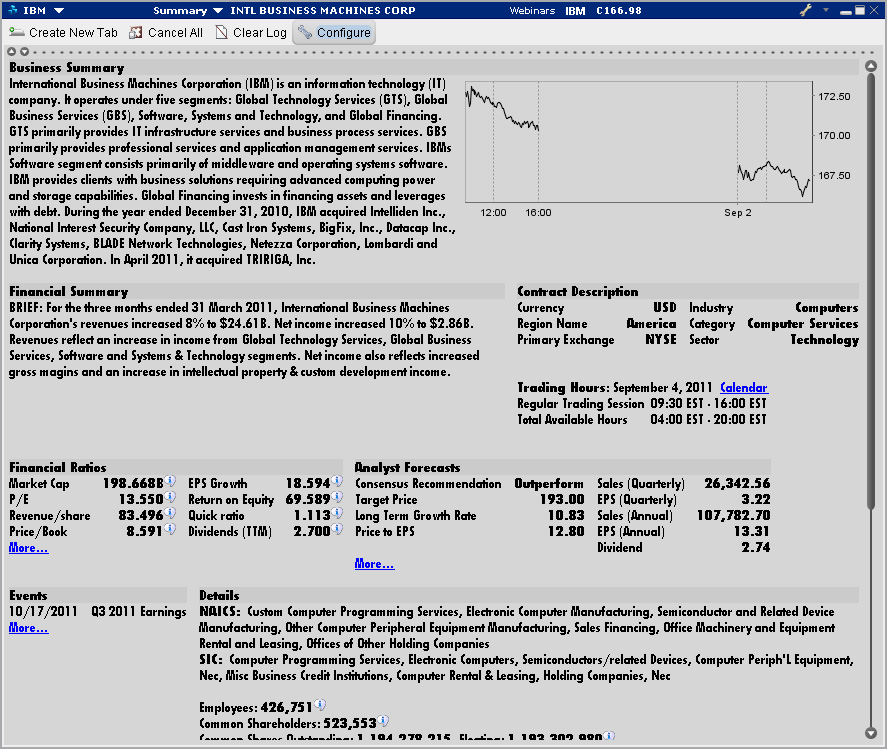The width and height of the screenshot is (887, 749).
Task: Click the Currency value USD
Action: coord(665,308)
